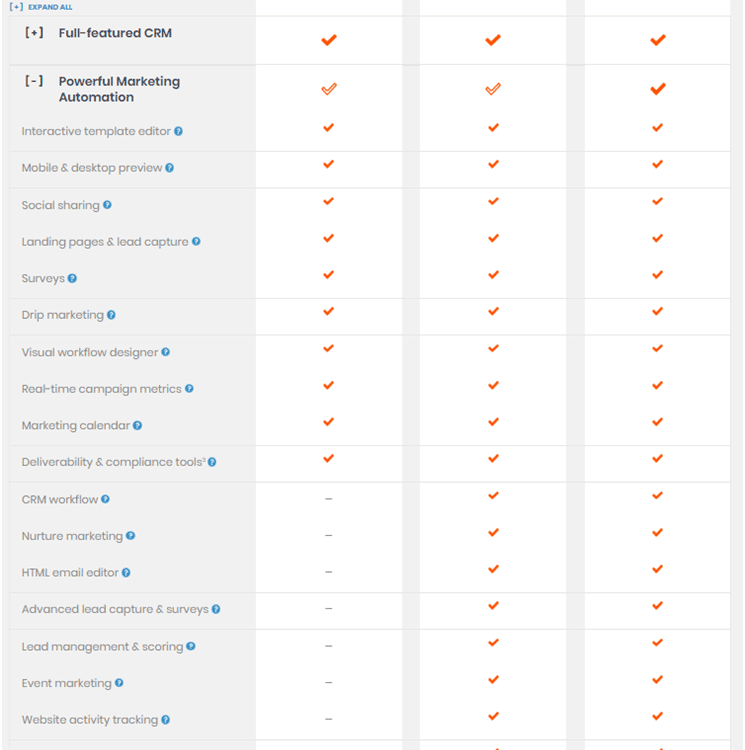The image size is (745, 750).
Task: Click the Lead management & scoring label
Action: pyautogui.click(x=102, y=646)
